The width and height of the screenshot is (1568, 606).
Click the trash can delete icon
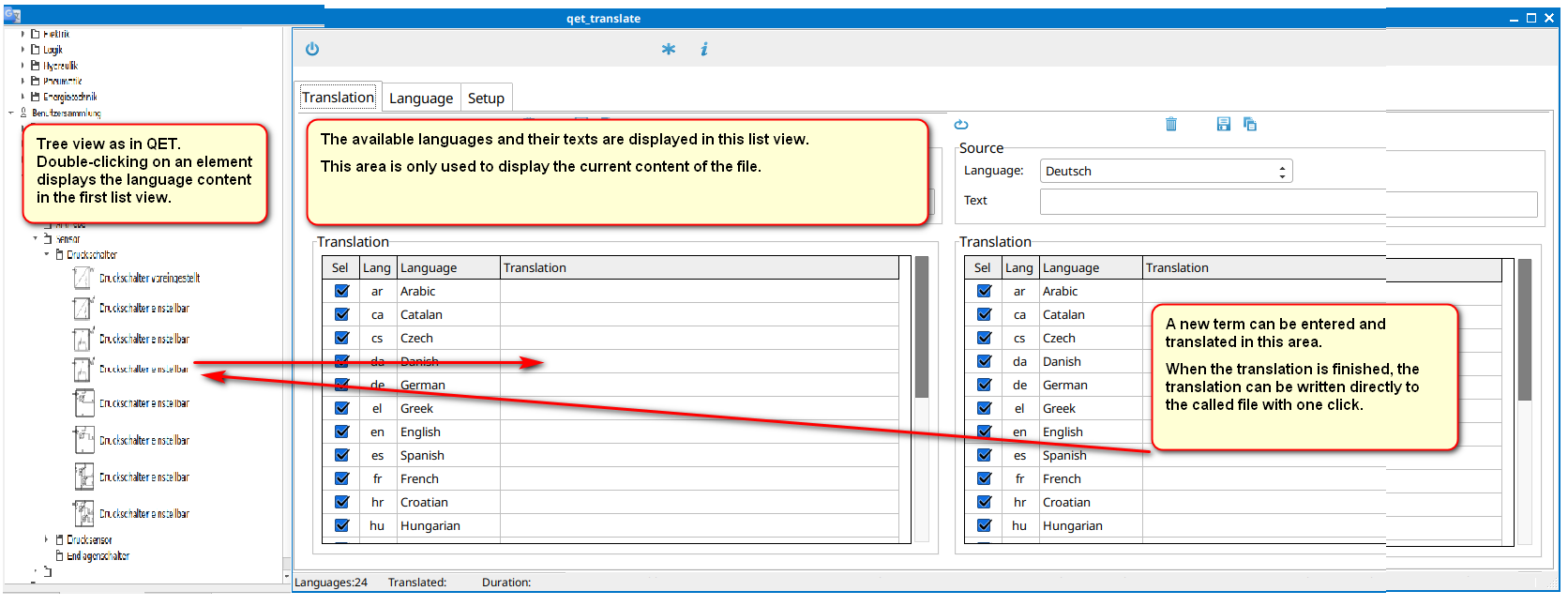tap(1170, 124)
